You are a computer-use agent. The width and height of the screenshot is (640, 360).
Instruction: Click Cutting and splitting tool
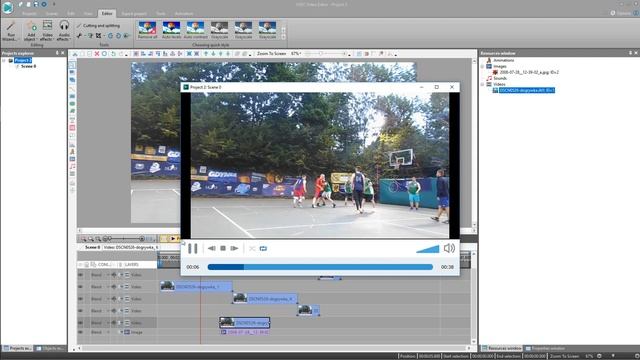(98, 25)
